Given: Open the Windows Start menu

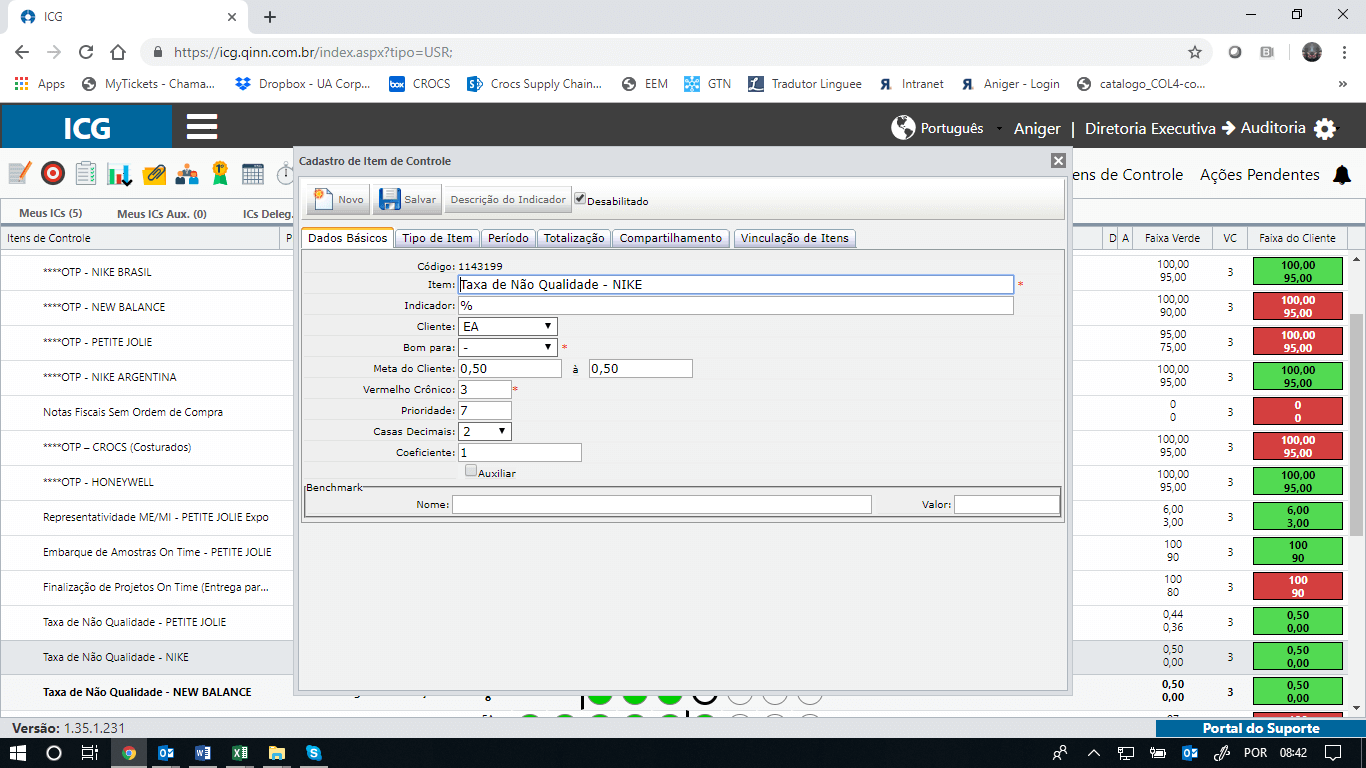Looking at the screenshot, I should (x=18, y=753).
